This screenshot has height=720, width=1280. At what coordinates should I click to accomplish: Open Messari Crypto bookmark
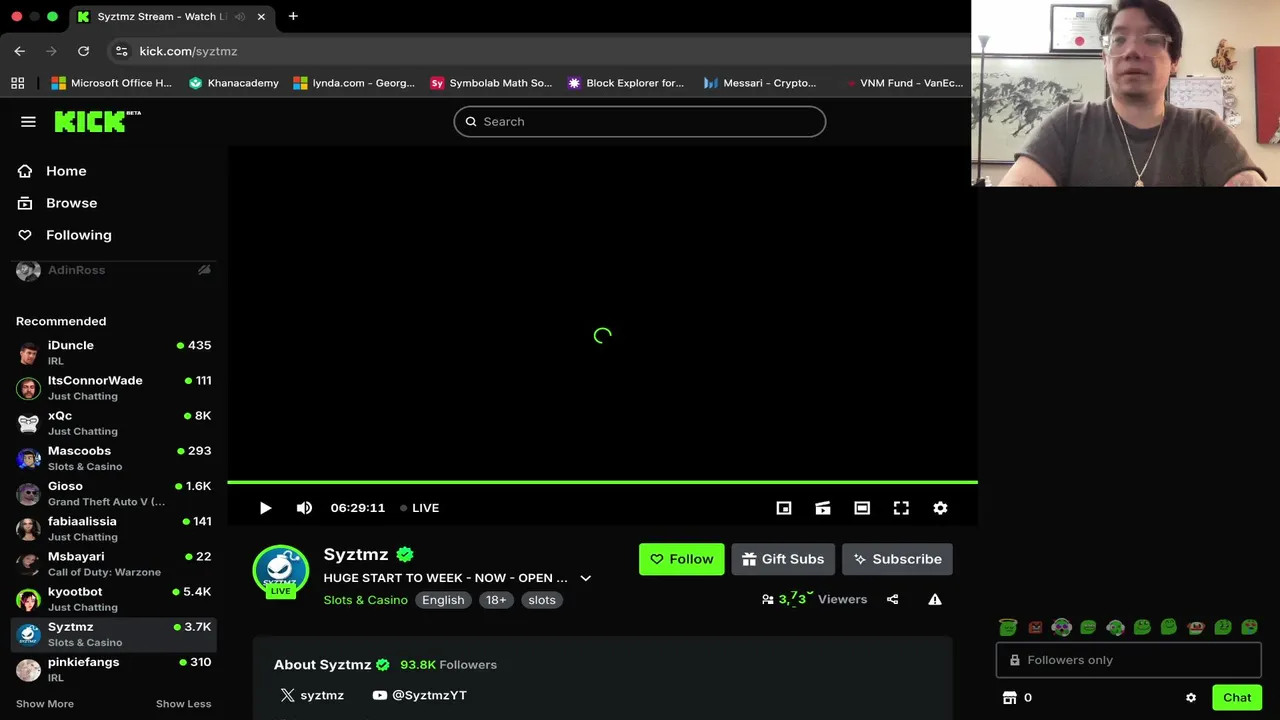click(x=760, y=83)
